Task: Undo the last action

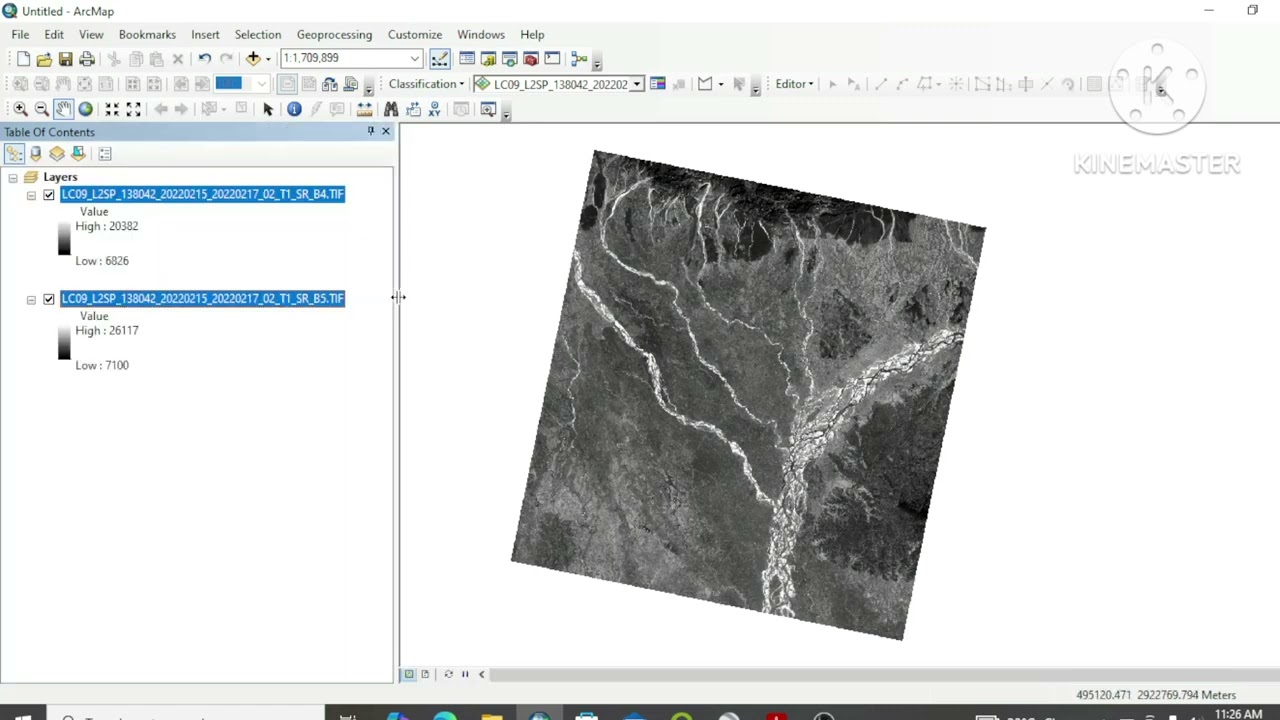Action: [x=204, y=59]
